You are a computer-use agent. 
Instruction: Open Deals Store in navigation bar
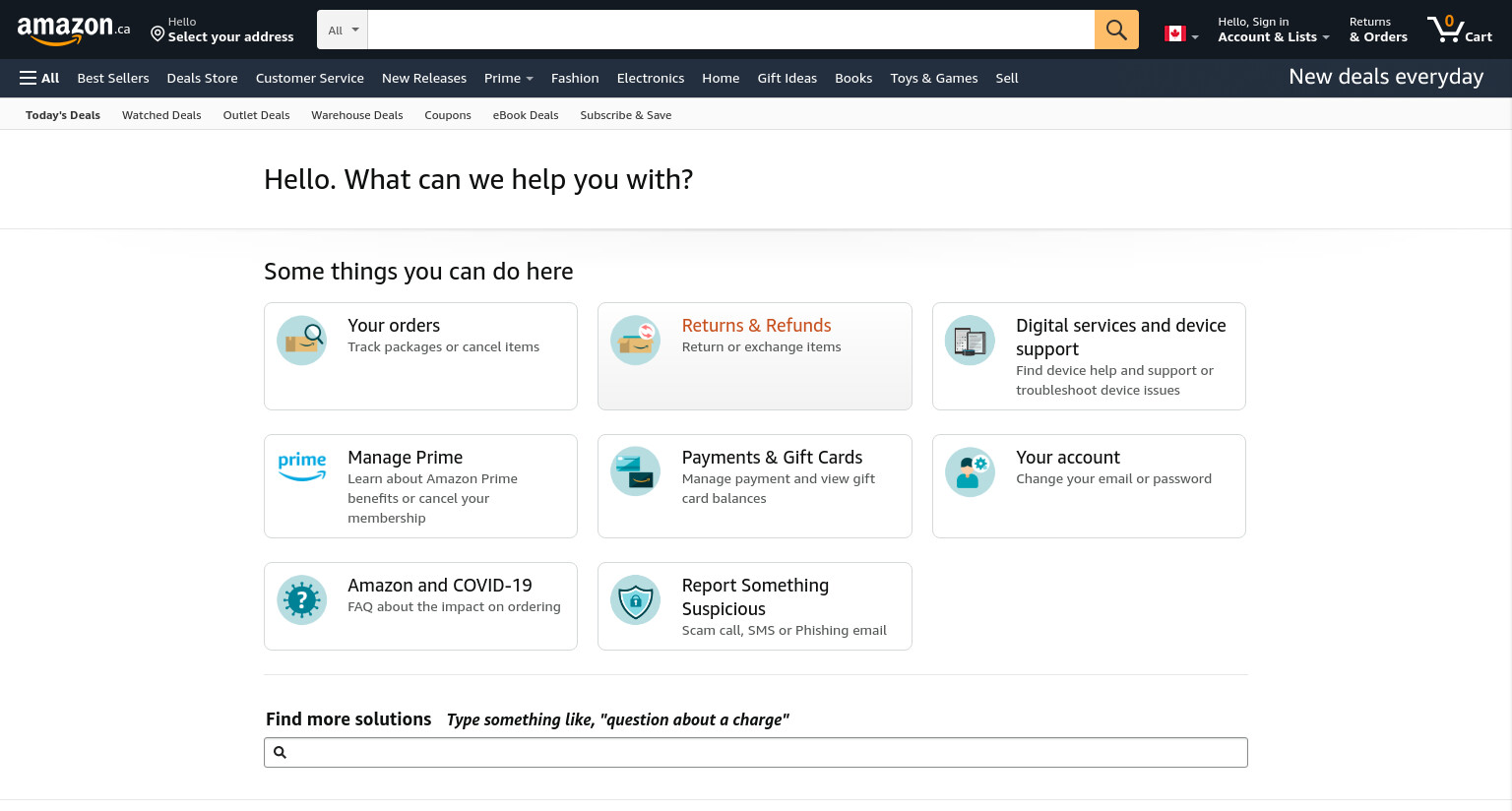coord(202,78)
